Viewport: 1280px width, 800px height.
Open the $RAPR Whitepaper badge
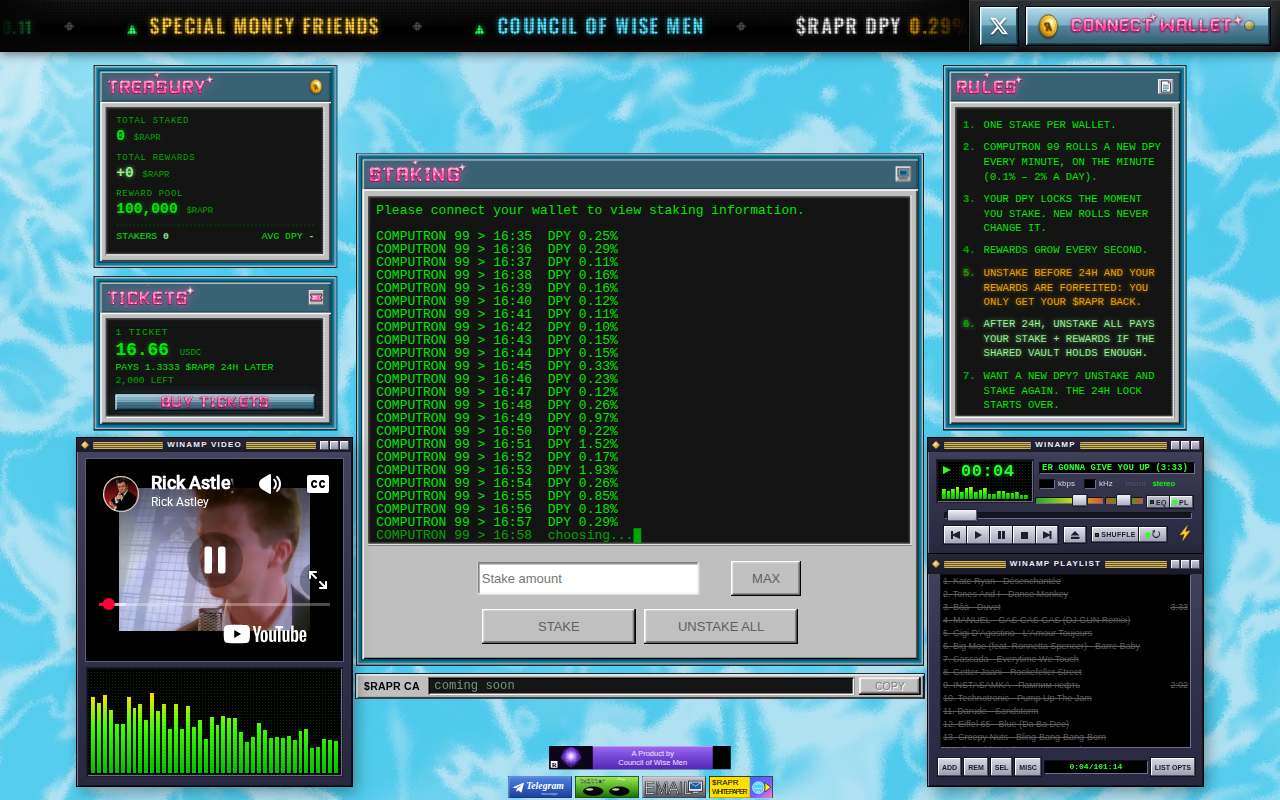[x=741, y=787]
